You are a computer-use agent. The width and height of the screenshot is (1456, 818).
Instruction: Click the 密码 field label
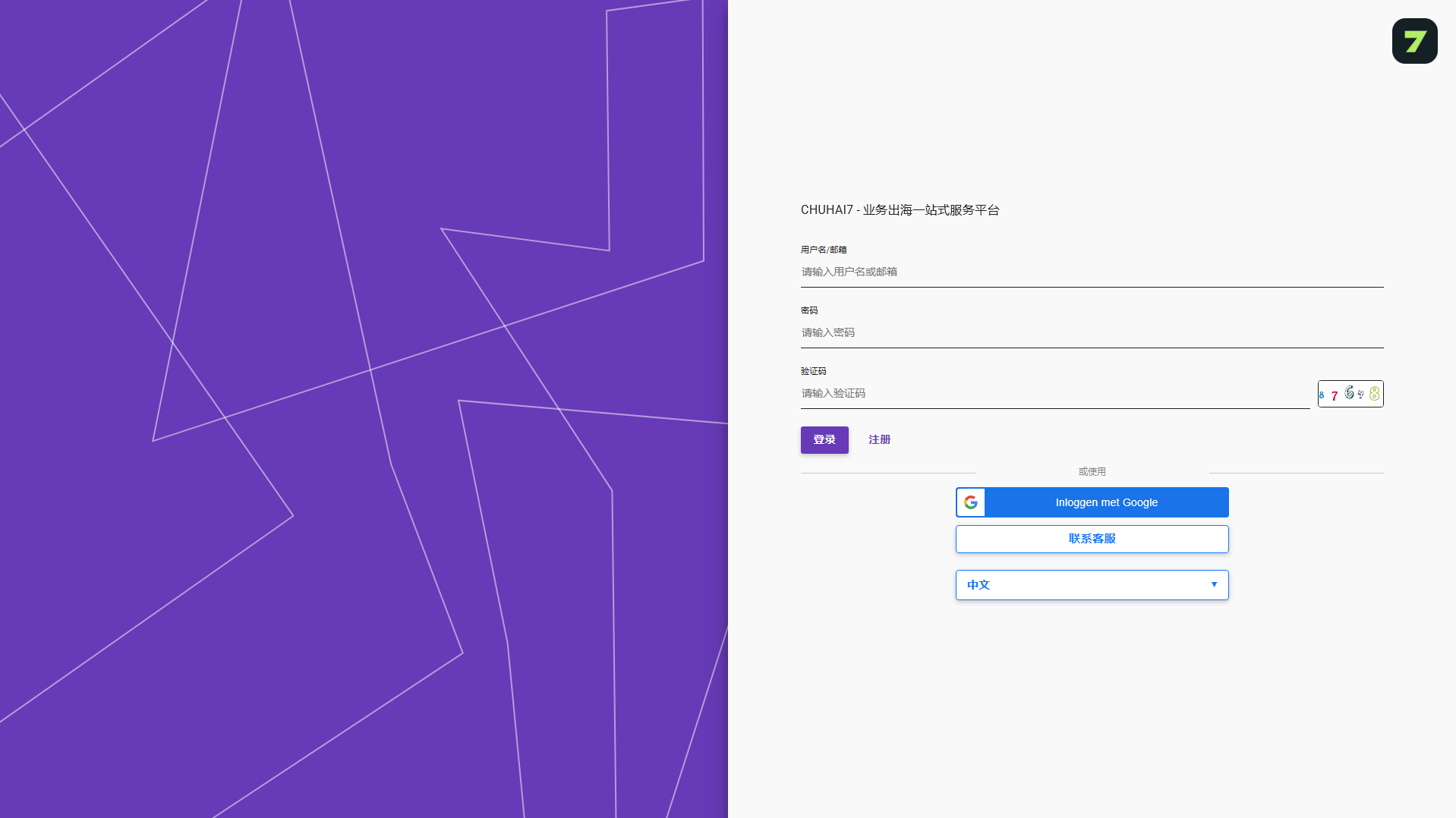[809, 310]
